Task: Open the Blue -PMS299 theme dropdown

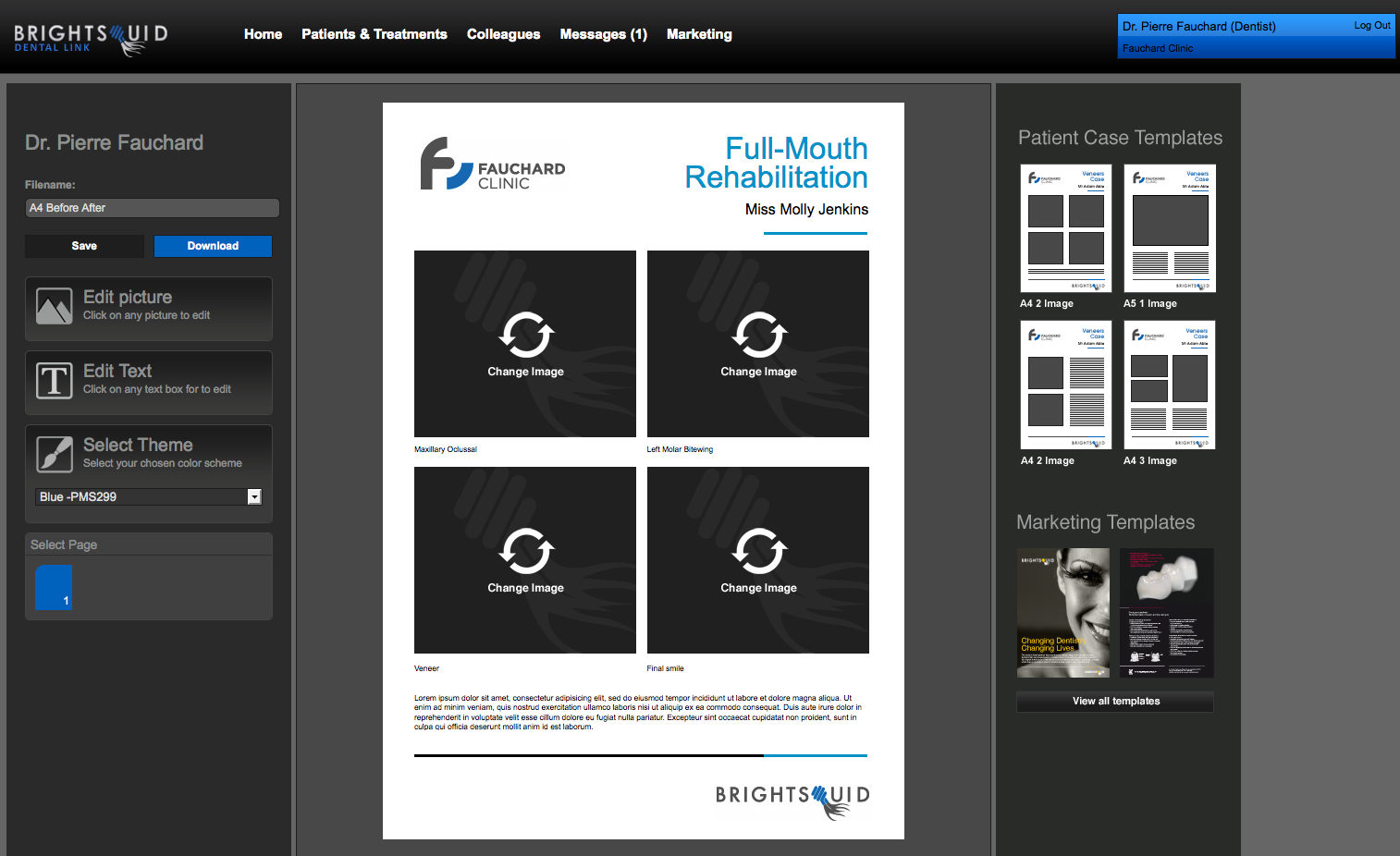Action: (x=254, y=497)
